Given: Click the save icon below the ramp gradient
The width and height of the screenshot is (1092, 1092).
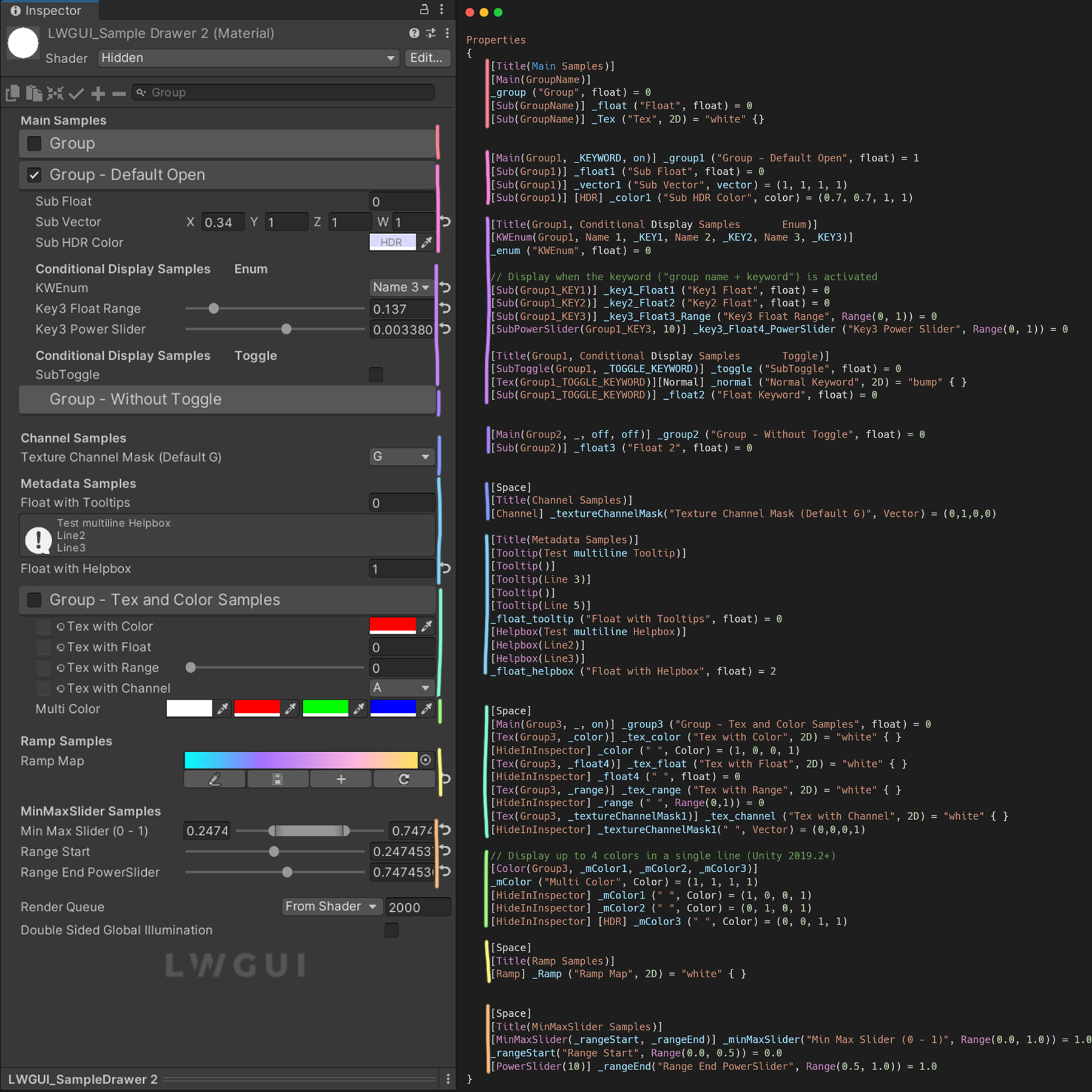Looking at the screenshot, I should [278, 779].
